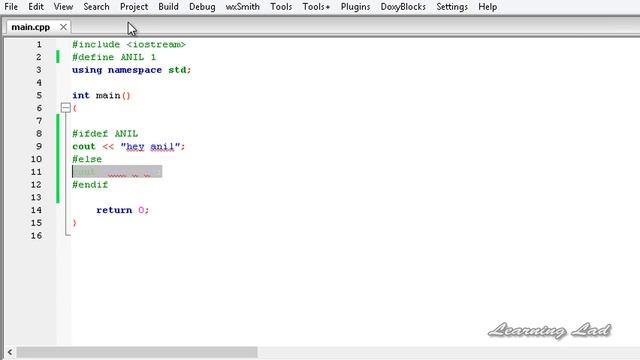
Task: Open the DoxyBlocks menu
Action: click(403, 7)
